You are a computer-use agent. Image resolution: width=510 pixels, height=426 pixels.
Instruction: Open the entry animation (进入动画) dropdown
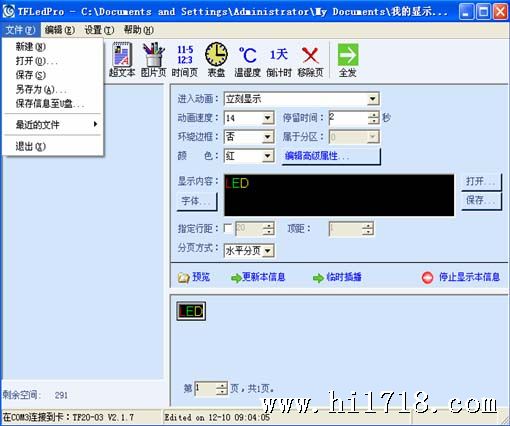(373, 99)
